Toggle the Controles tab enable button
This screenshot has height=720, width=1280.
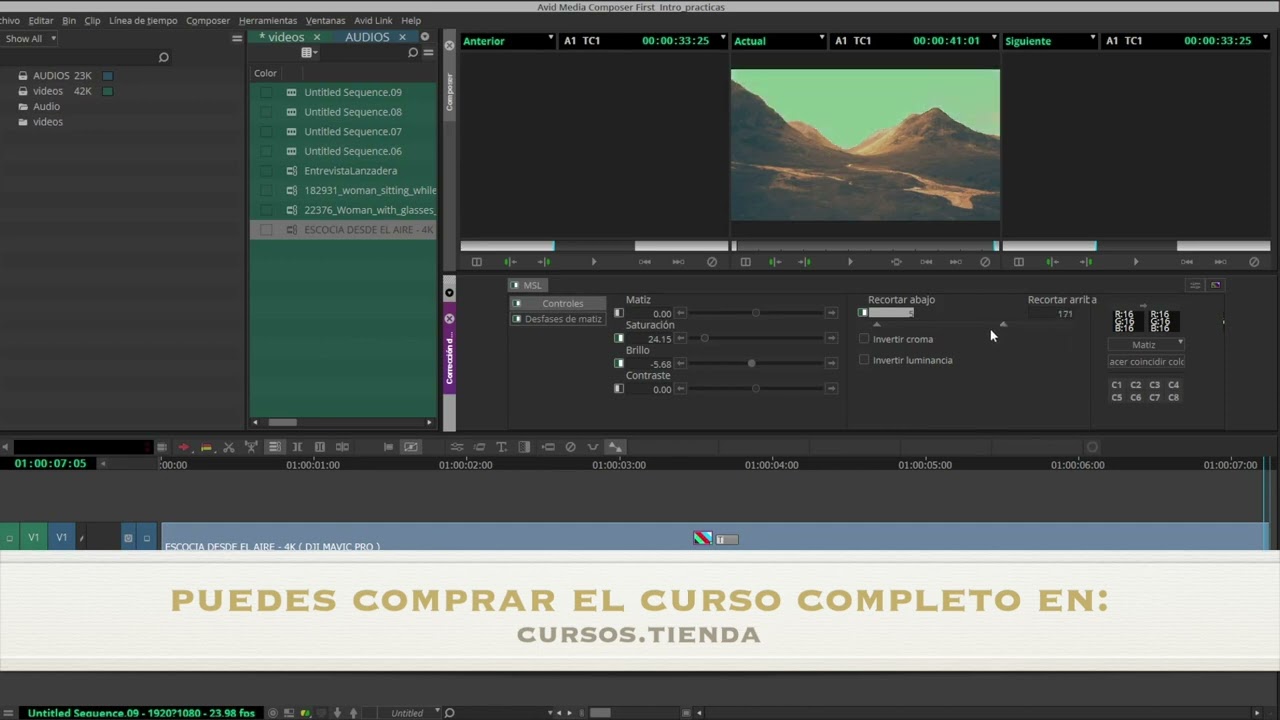tap(517, 303)
